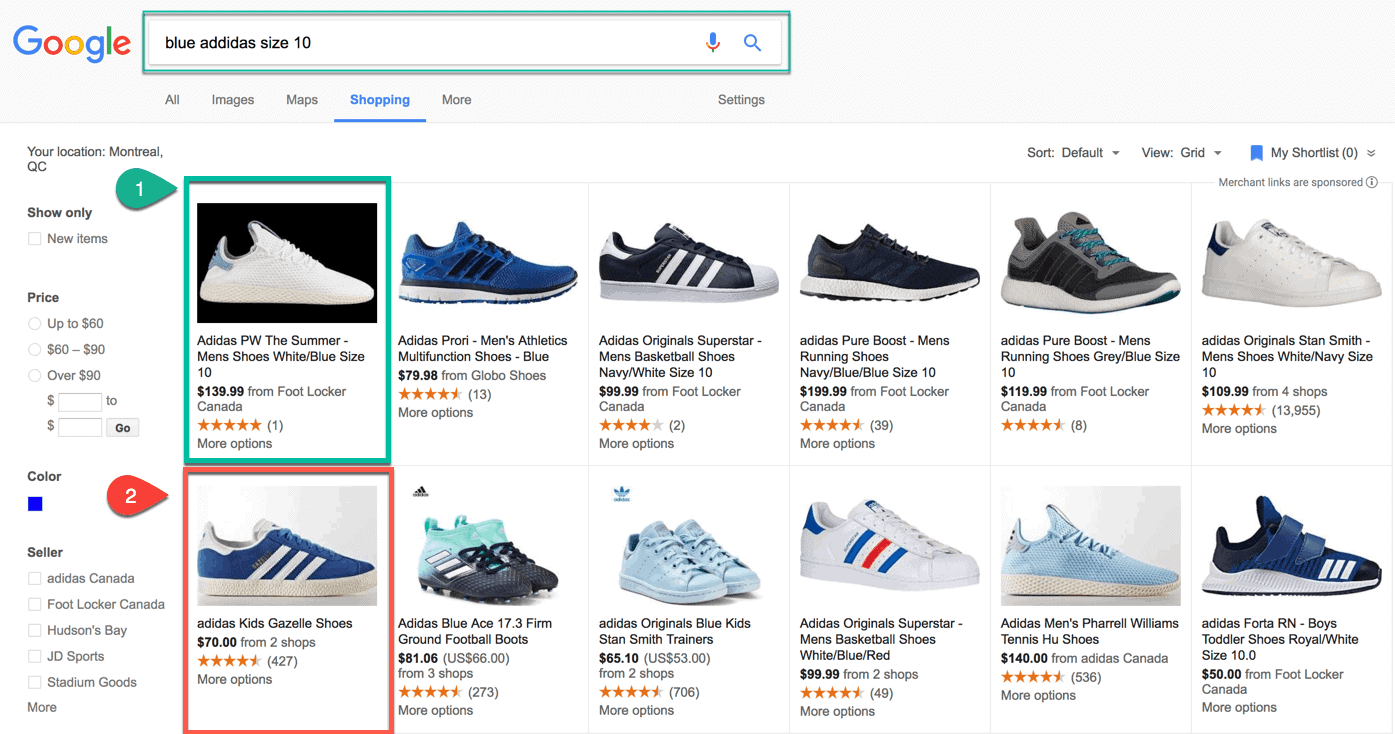Expand the My Shortlist chevron

pyautogui.click(x=1371, y=153)
